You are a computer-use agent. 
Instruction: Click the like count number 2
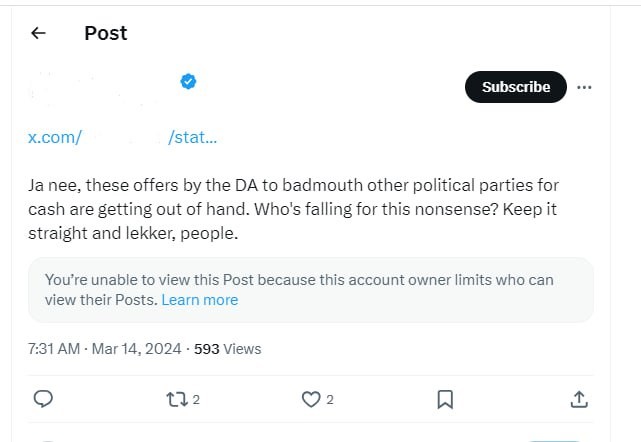[330, 400]
